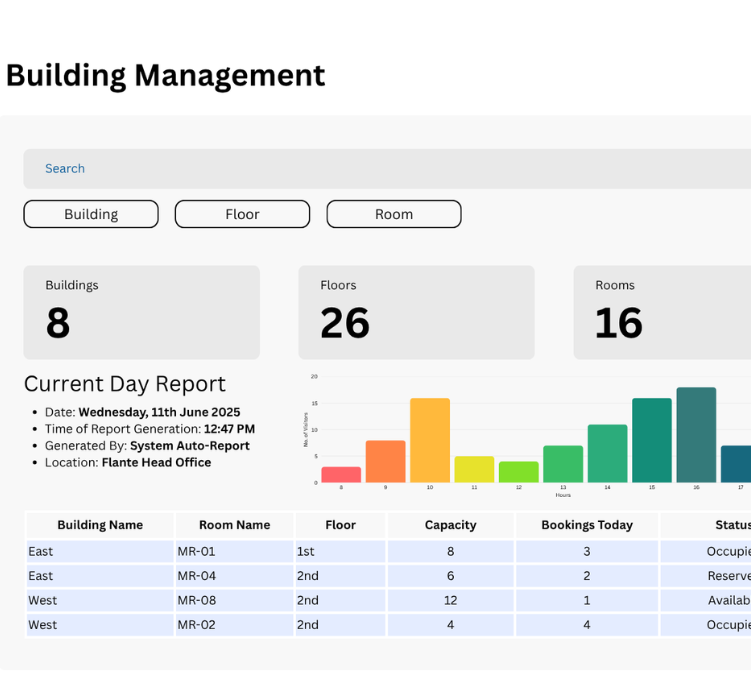751x696 pixels.
Task: Click the Bookings Today column header
Action: pos(587,525)
